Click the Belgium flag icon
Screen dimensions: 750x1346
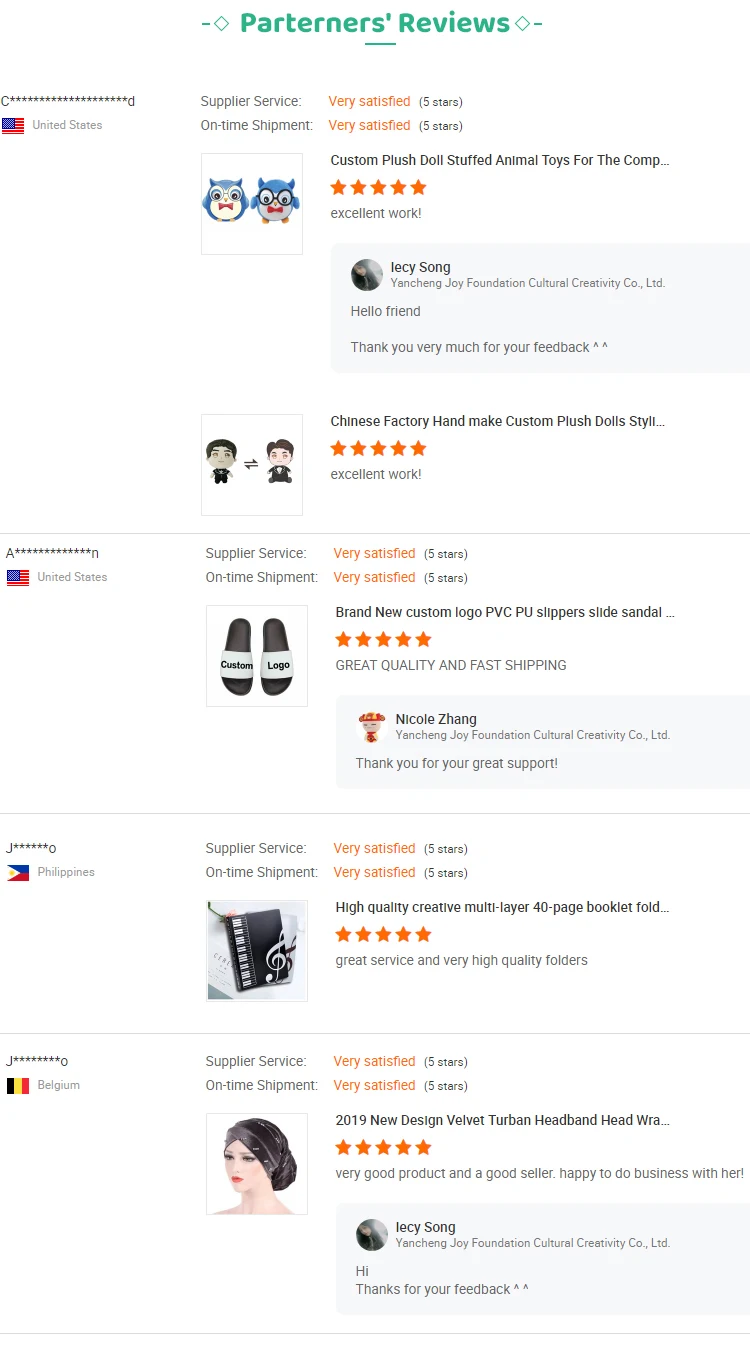coord(18,1086)
